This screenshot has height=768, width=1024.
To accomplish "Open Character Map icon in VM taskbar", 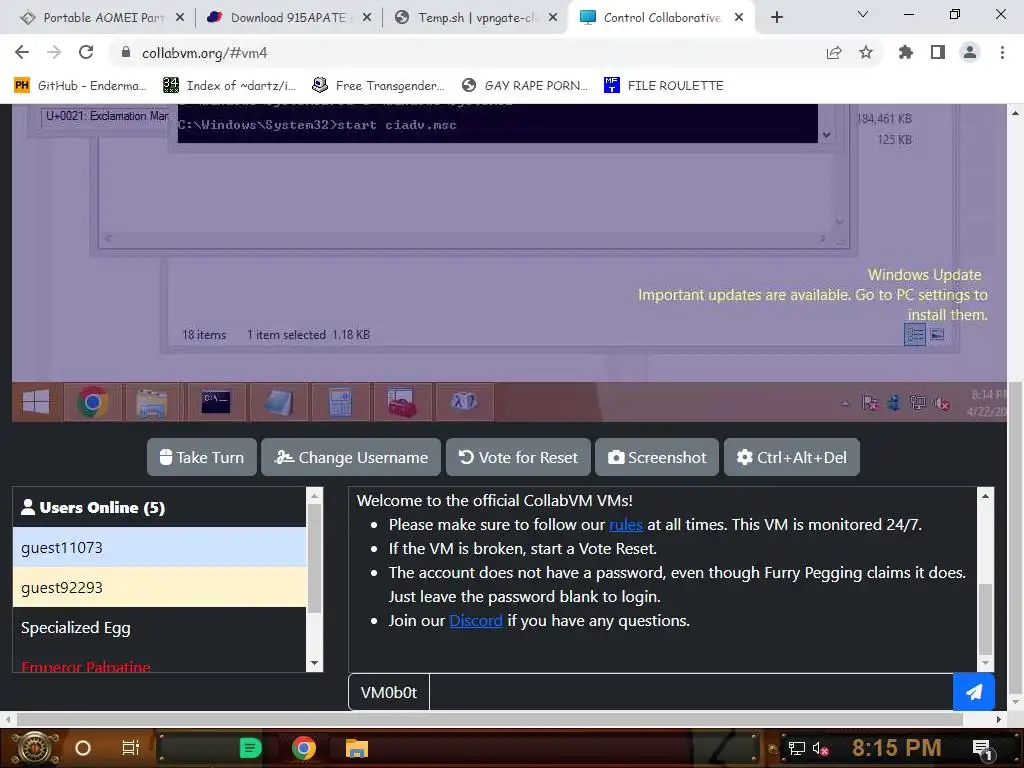I will [x=464, y=402].
